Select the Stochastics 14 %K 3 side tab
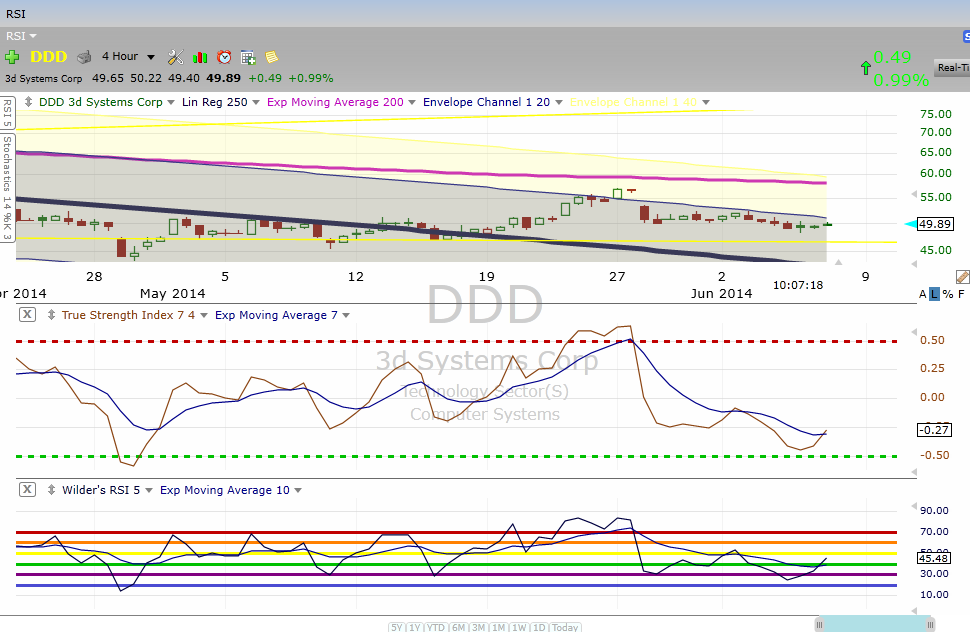 pyautogui.click(x=7, y=187)
